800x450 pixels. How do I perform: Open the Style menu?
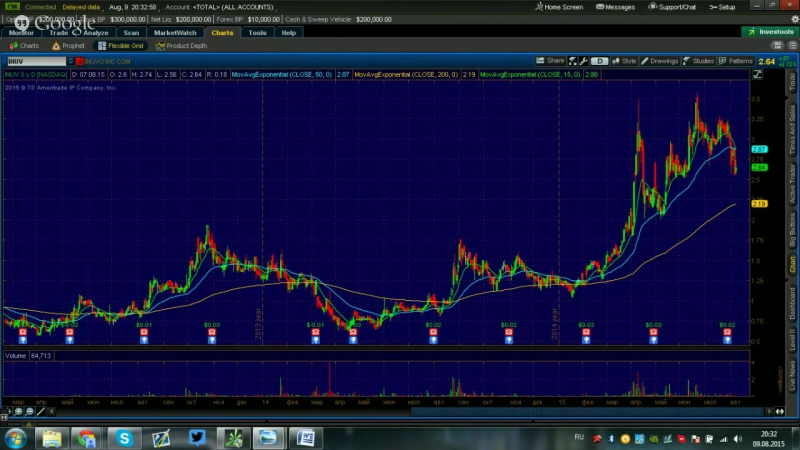coord(624,61)
